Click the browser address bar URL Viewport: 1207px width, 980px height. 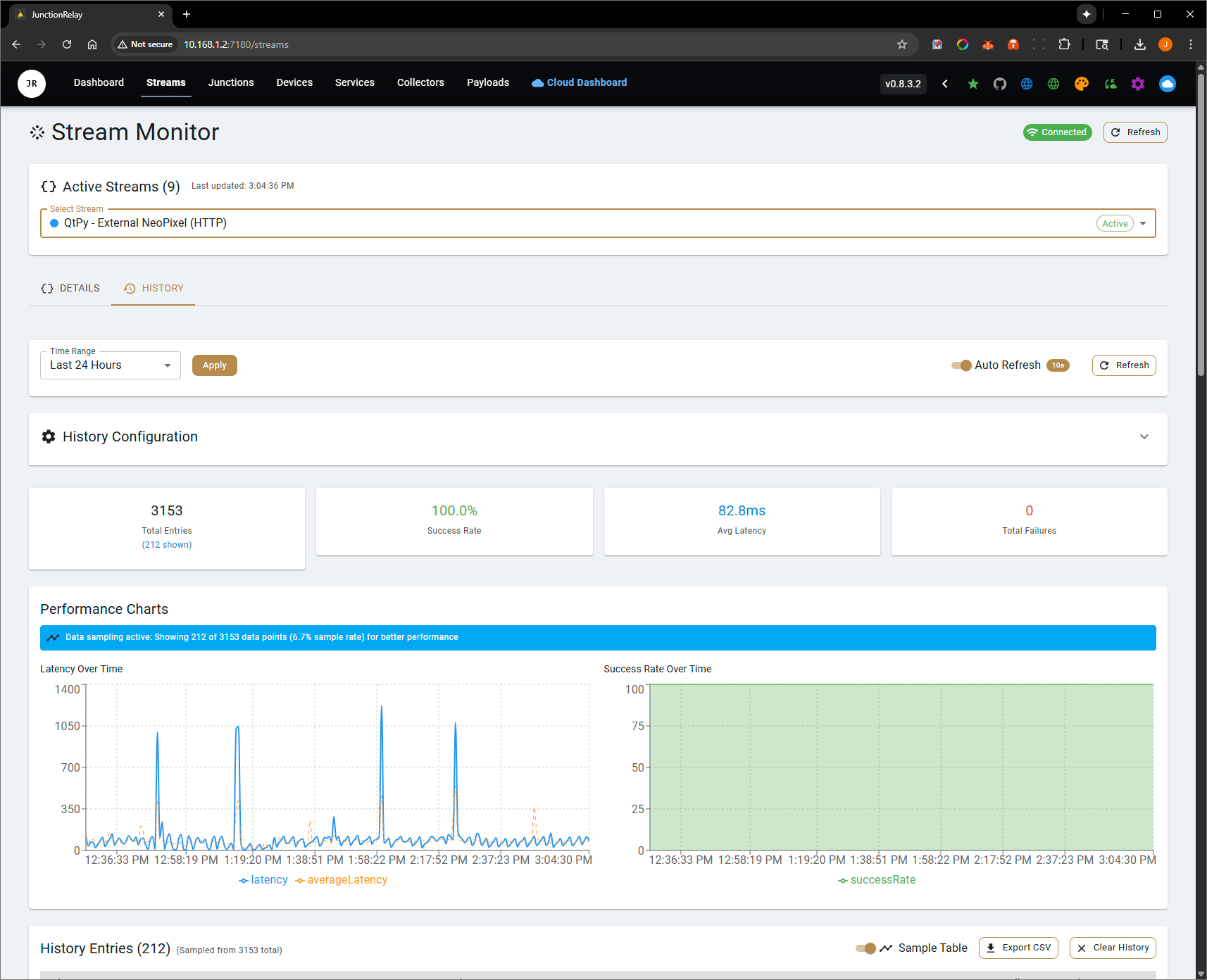click(x=237, y=44)
